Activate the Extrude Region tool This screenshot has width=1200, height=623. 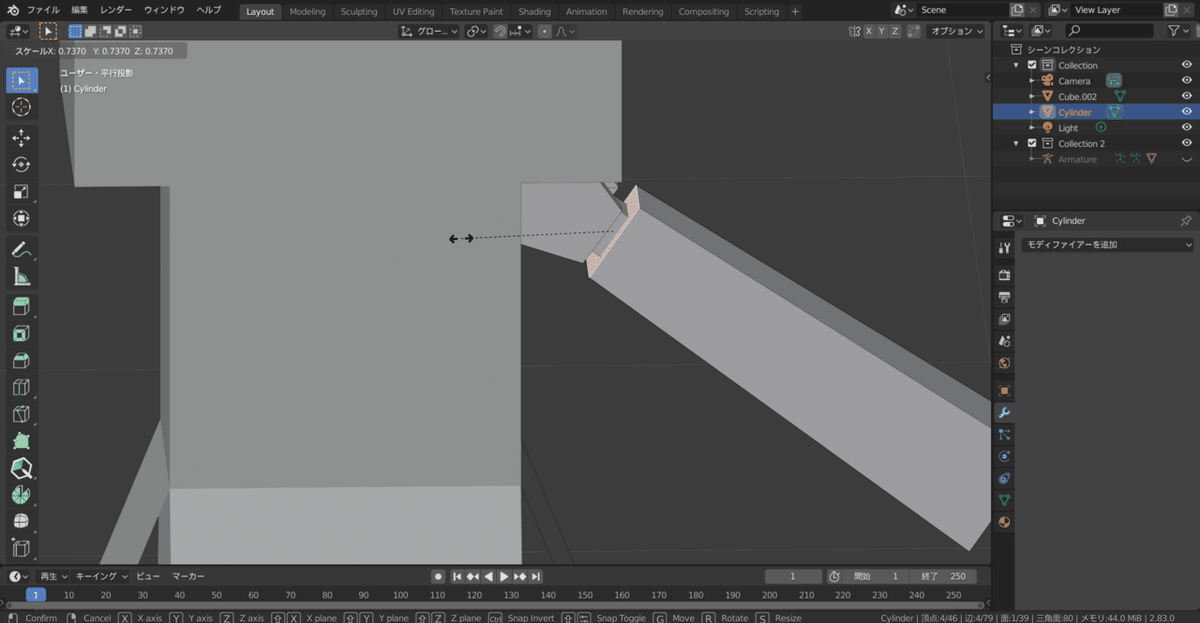tap(21, 307)
